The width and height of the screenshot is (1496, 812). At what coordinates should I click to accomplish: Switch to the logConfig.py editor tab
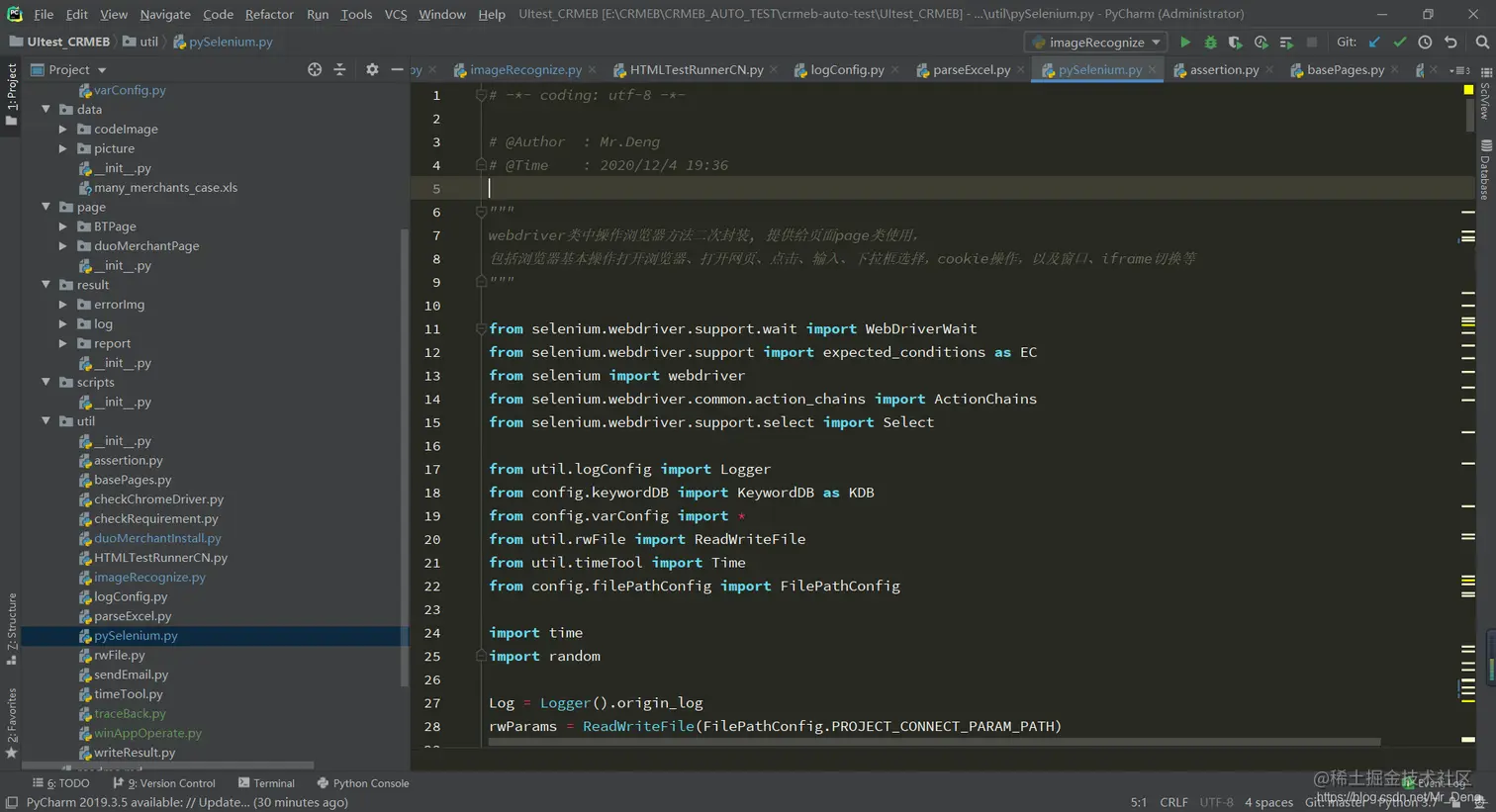(846, 70)
